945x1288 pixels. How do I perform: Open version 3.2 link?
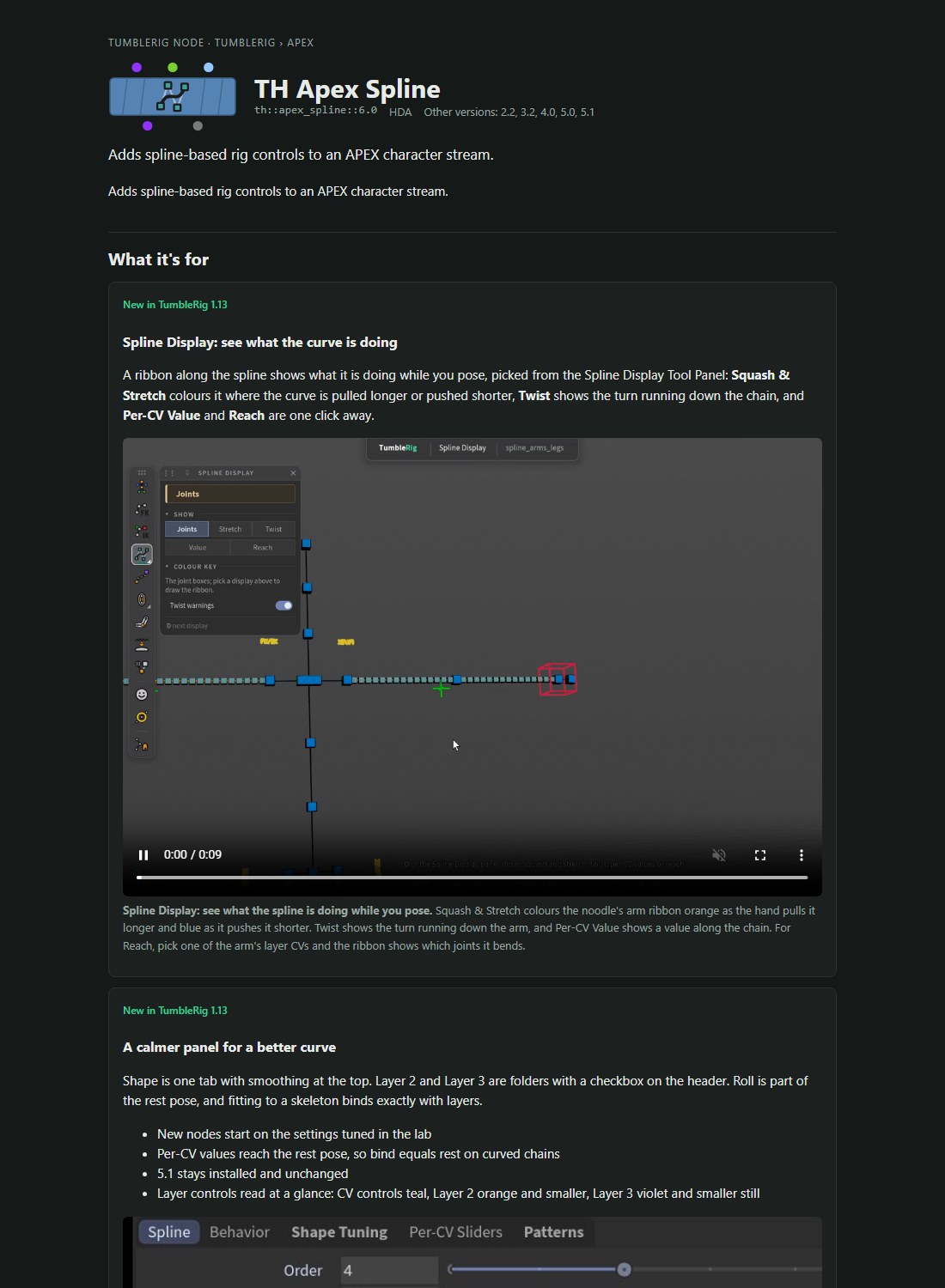(527, 112)
